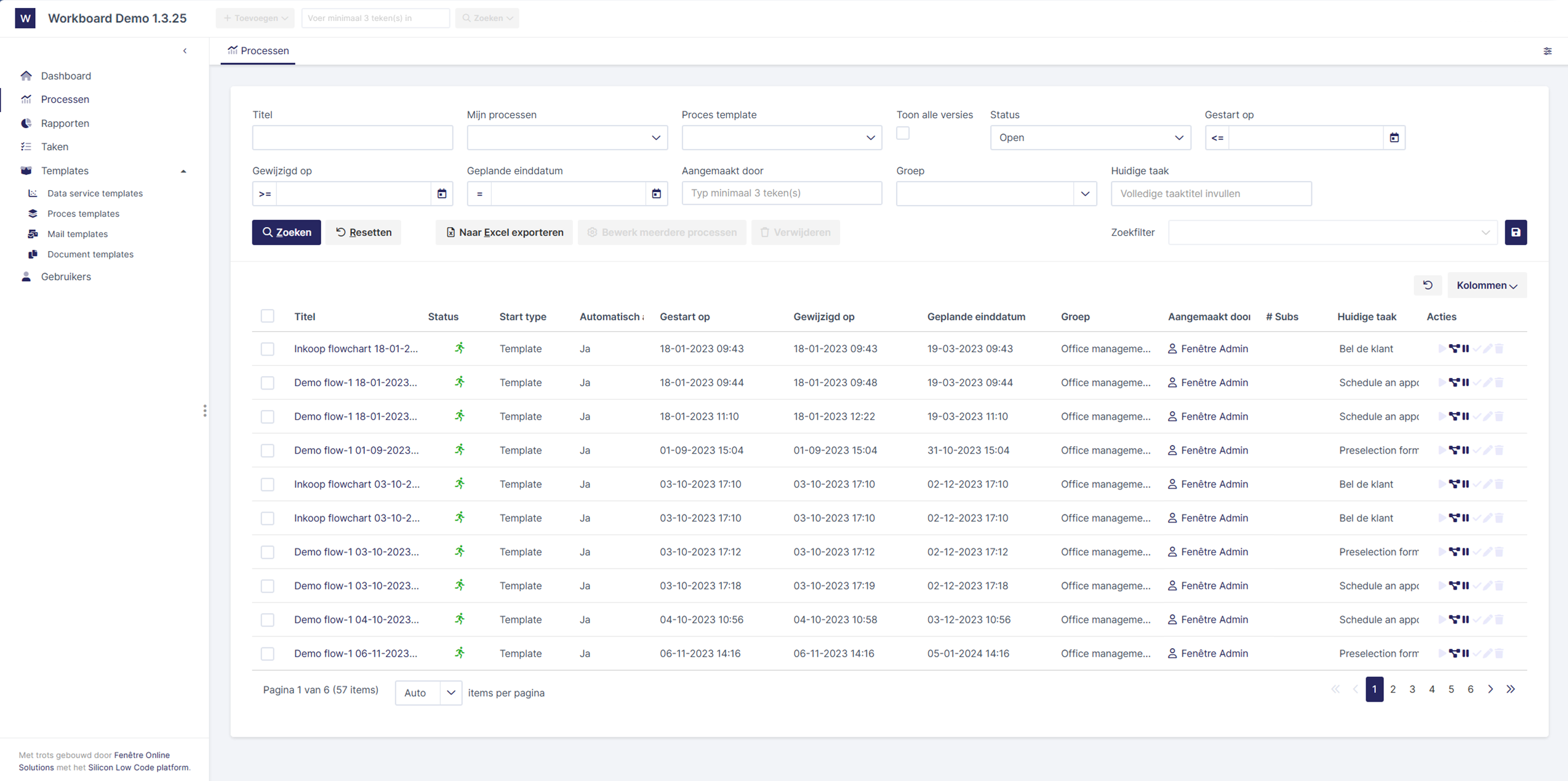Click the Huidige taak input field
Screen dimensions: 1568x781
click(1211, 193)
